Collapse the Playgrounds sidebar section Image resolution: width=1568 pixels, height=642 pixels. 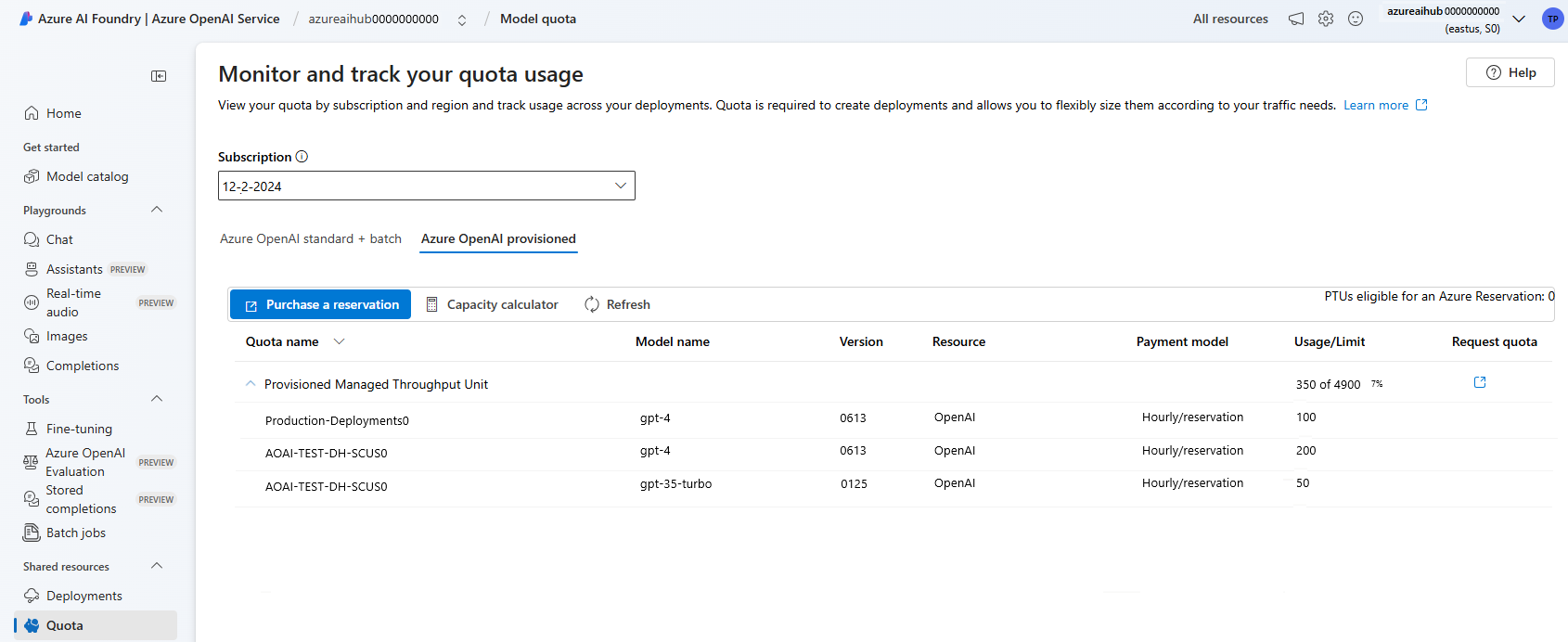[157, 210]
